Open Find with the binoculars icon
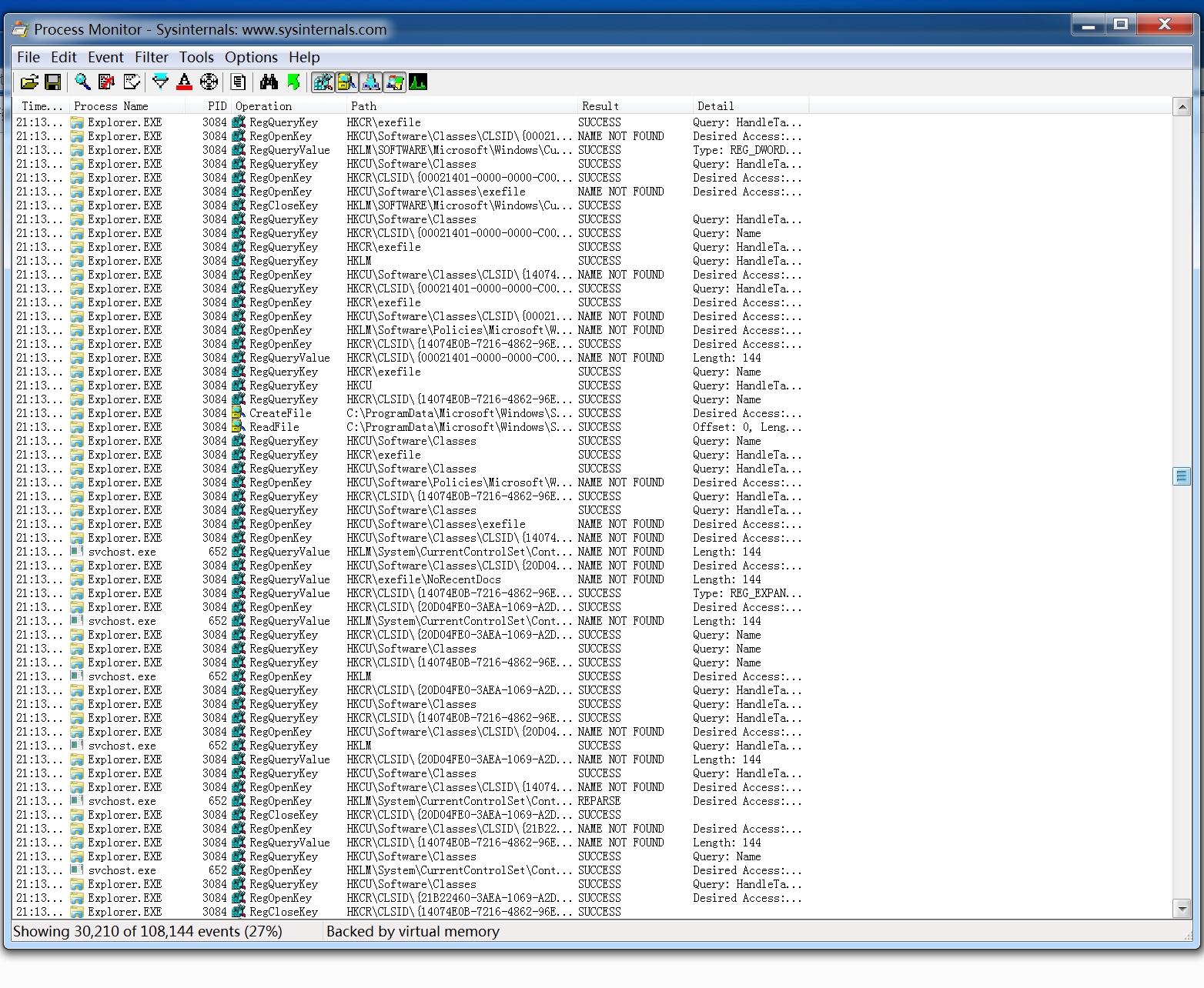The width and height of the screenshot is (1204, 988). coord(269,82)
